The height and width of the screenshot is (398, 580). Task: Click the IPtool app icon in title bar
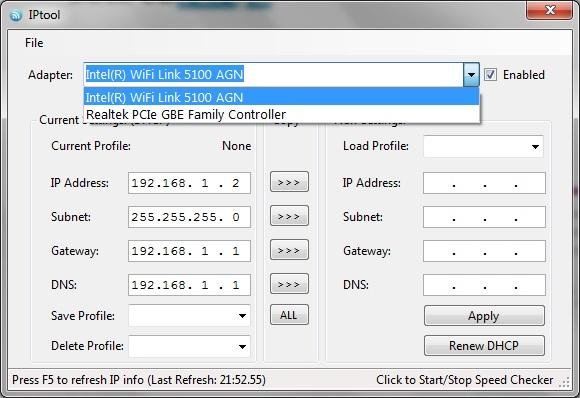pos(16,15)
